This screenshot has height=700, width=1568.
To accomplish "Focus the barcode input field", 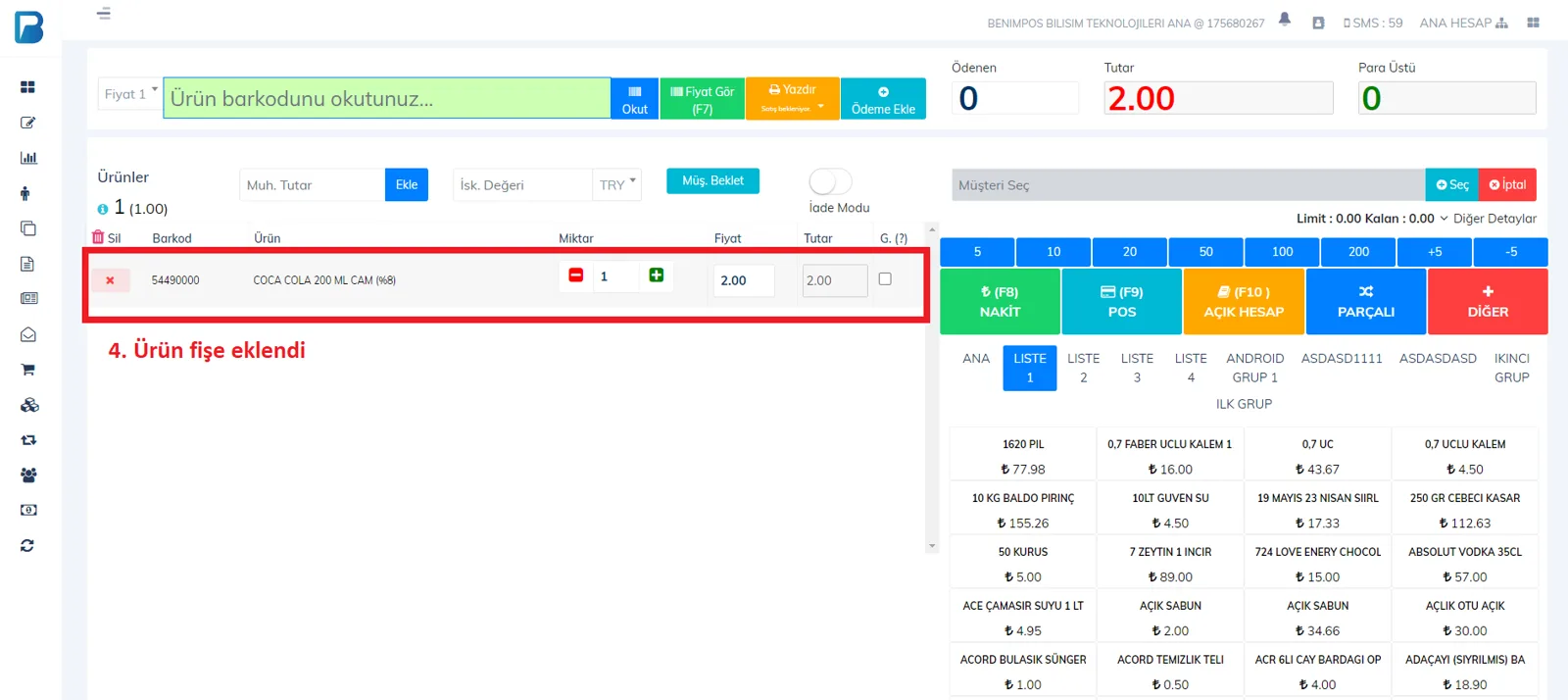I will click(x=387, y=98).
